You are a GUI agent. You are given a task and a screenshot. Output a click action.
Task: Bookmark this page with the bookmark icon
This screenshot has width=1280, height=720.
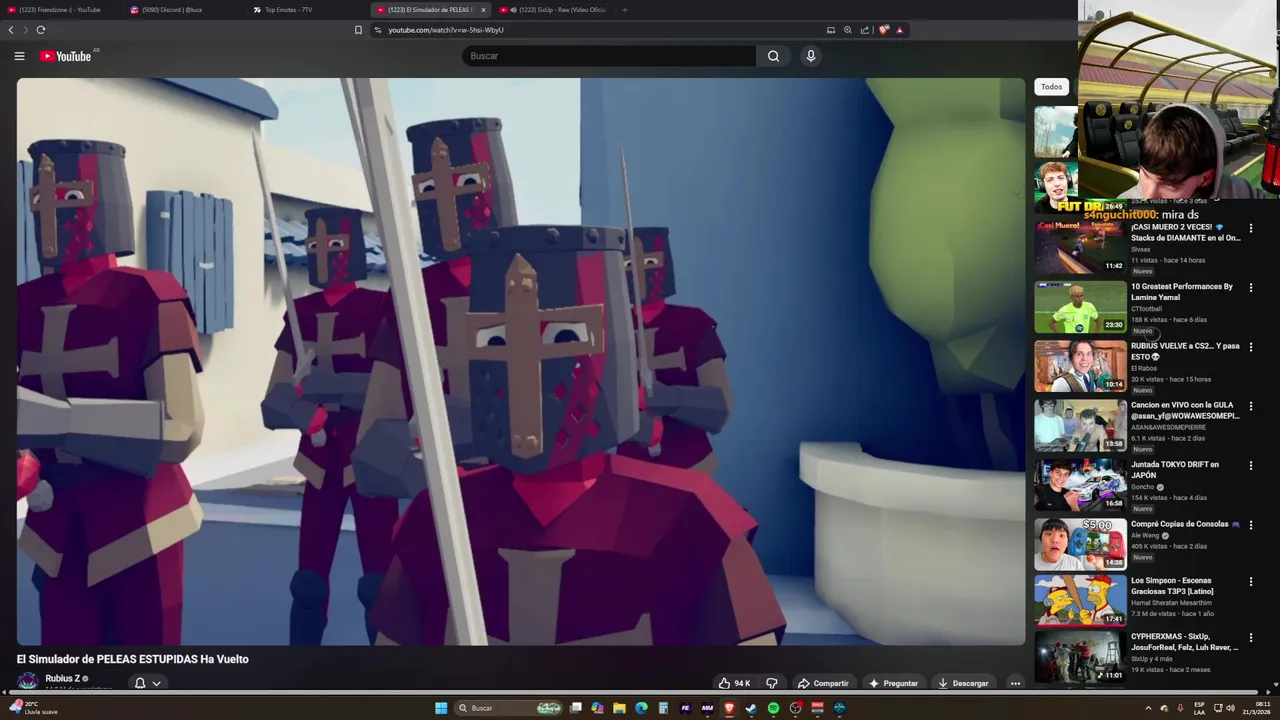click(x=358, y=30)
